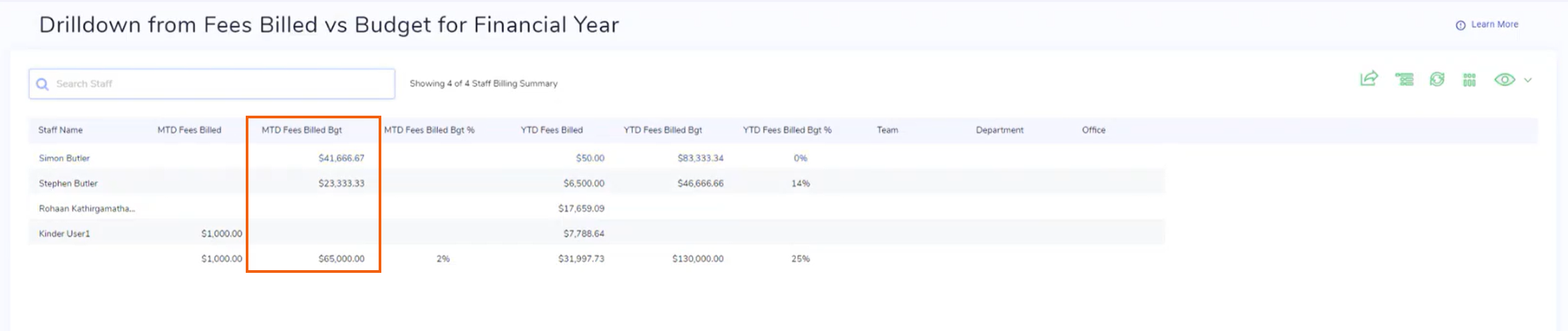Focus the Search Staff input field
Image resolution: width=1568 pixels, height=331 pixels.
click(220, 84)
